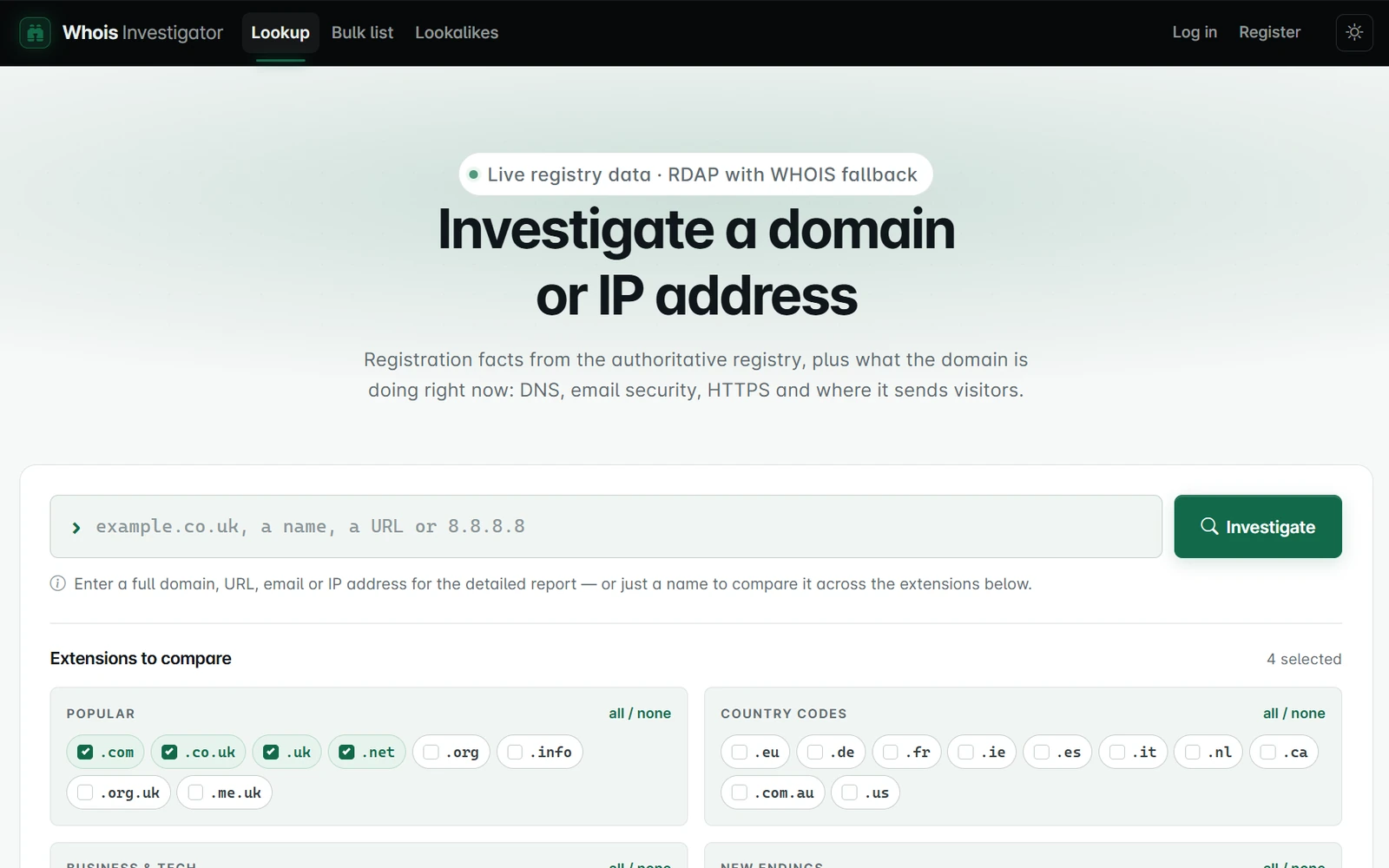
Task: Click the "Live registry data" badge
Action: pyautogui.click(x=695, y=174)
